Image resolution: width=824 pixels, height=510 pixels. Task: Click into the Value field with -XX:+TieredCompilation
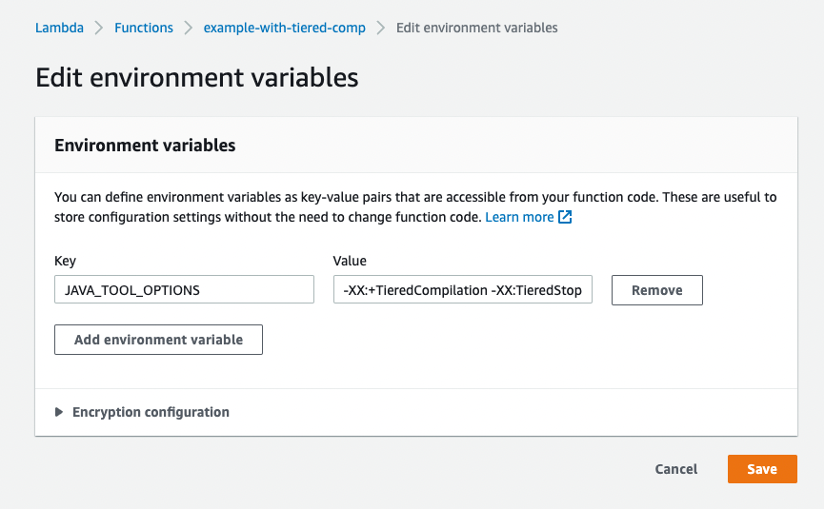point(463,290)
